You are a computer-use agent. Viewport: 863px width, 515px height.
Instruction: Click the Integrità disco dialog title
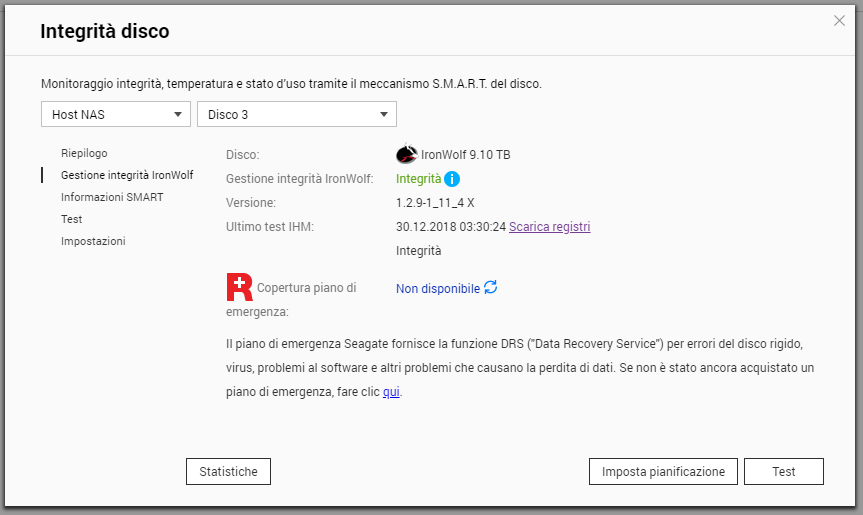pos(105,32)
